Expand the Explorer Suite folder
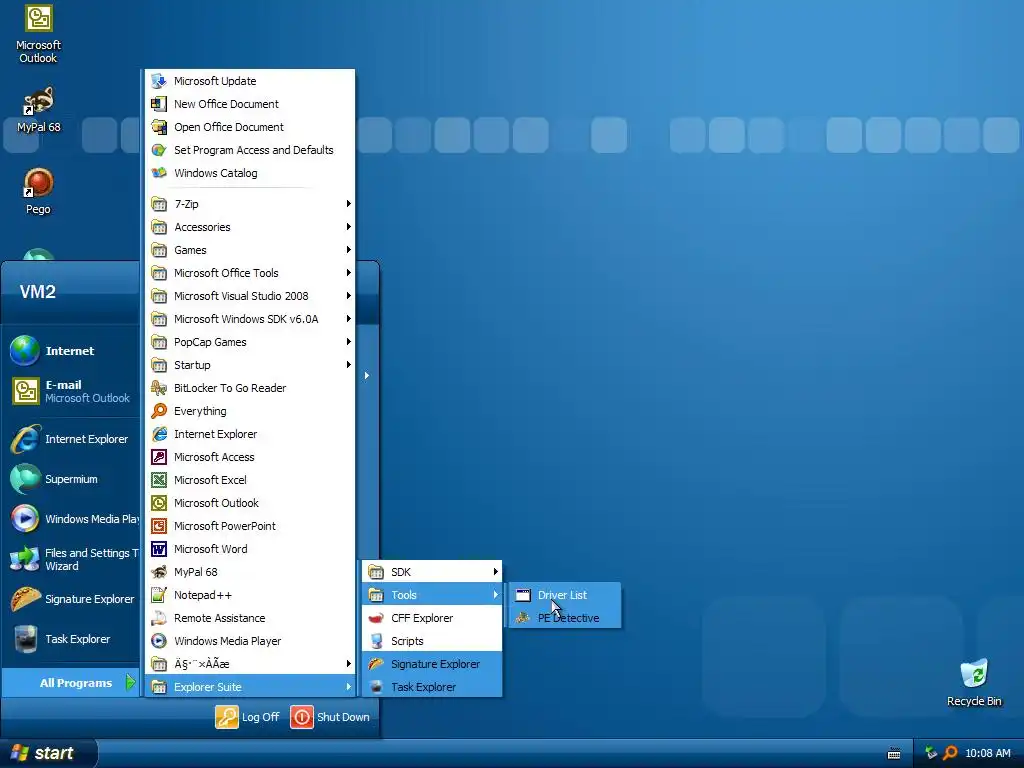 click(251, 686)
